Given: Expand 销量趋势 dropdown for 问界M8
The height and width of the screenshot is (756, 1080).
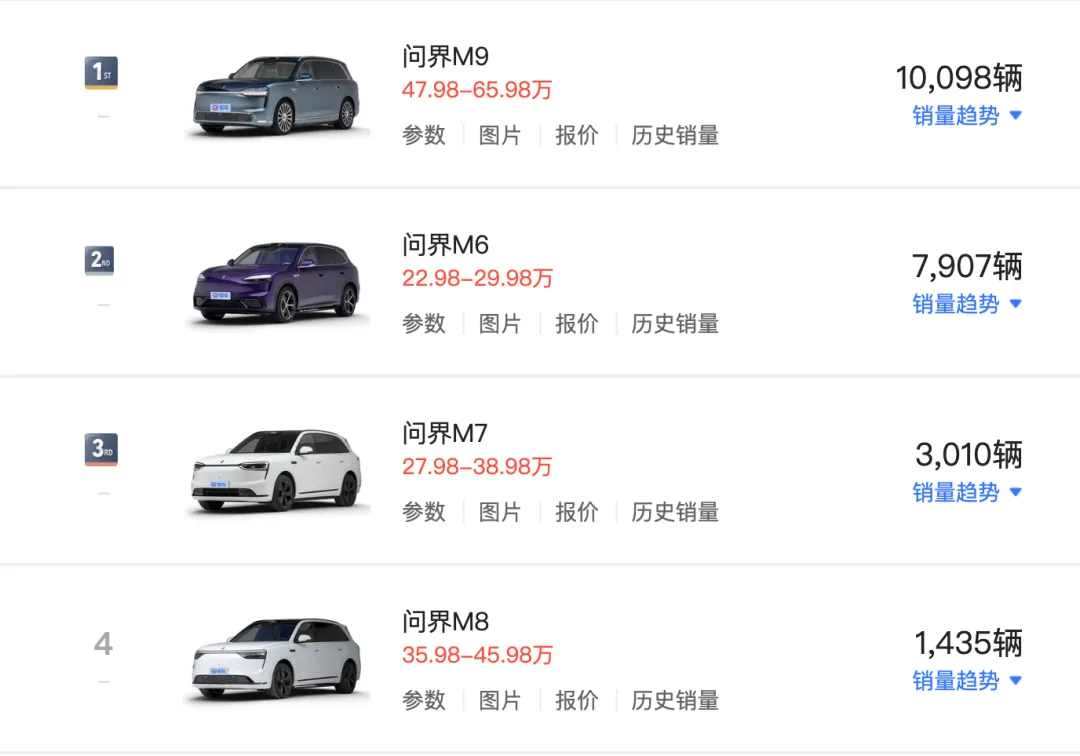Looking at the screenshot, I should 967,681.
